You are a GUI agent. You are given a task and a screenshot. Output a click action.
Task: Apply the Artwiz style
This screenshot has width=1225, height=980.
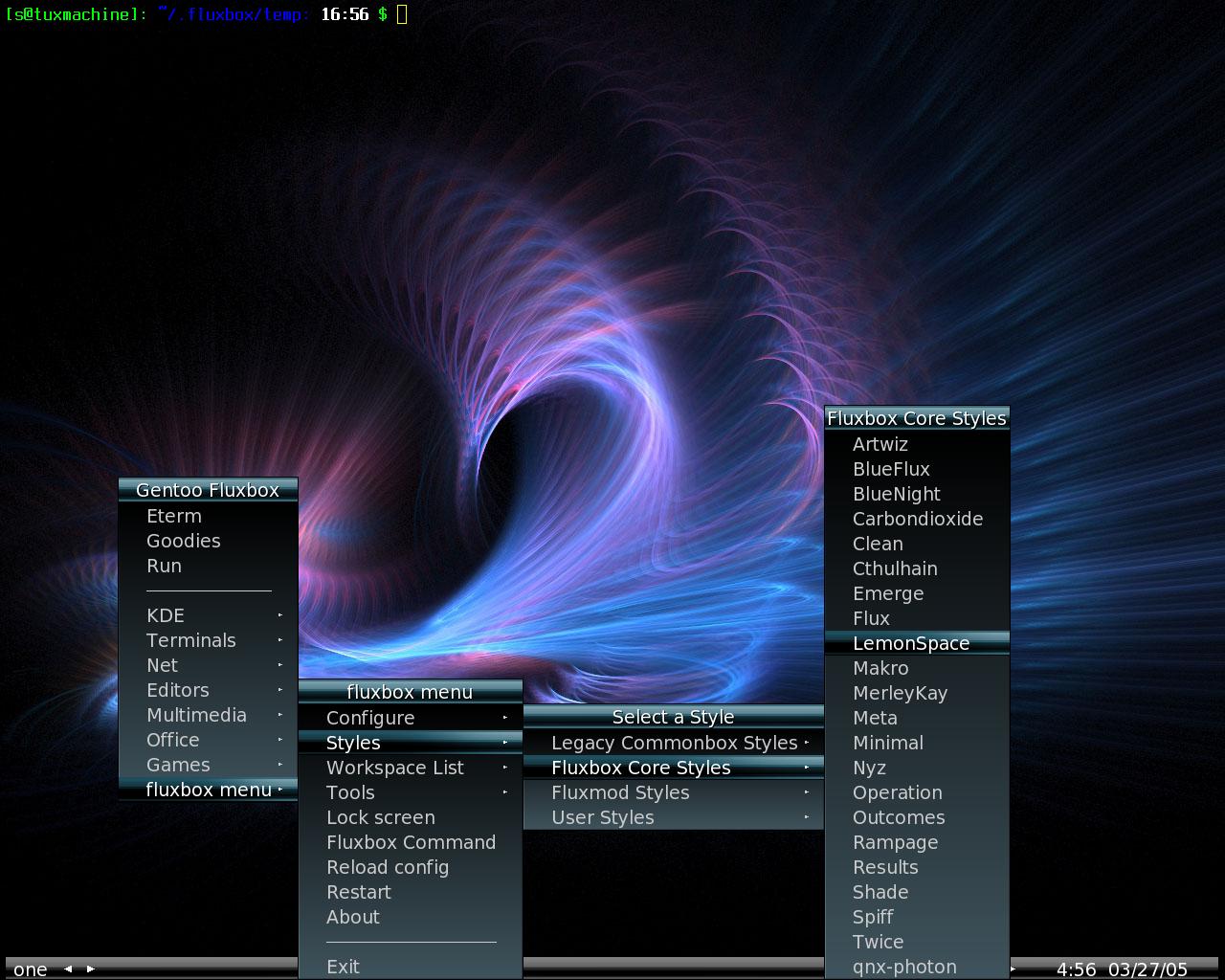[x=917, y=444]
